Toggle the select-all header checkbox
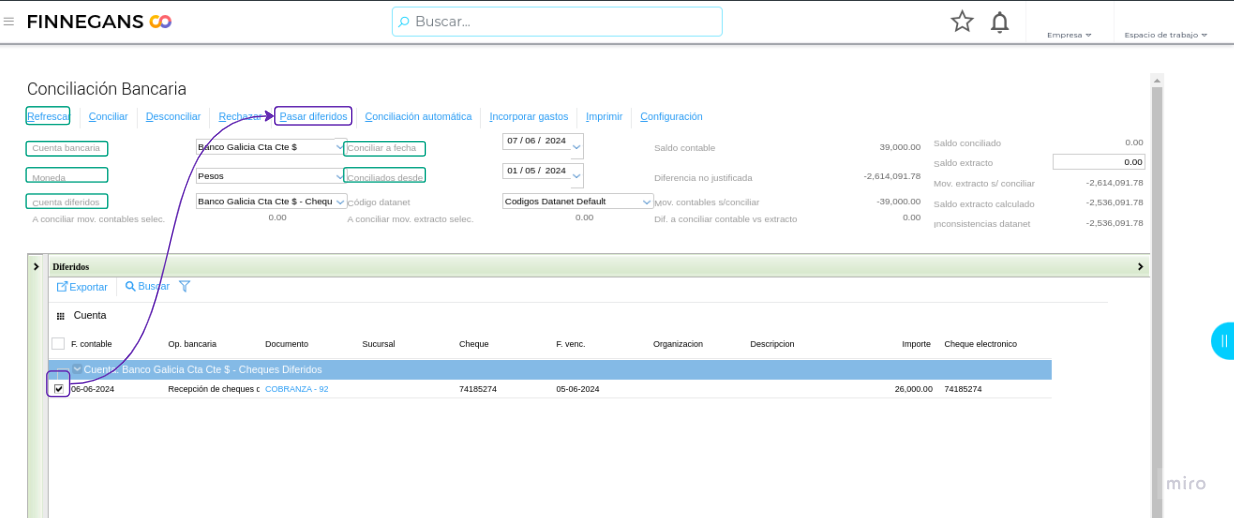Screen dimensions: 1234x518 pyautogui.click(x=58, y=344)
